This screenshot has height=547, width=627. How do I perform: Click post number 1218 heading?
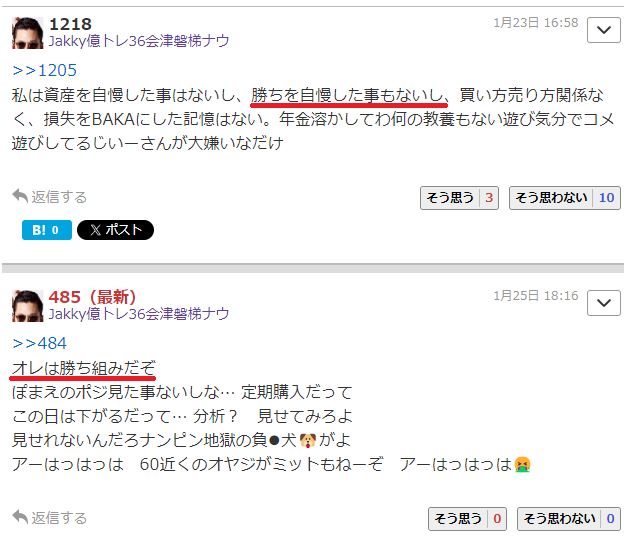pyautogui.click(x=70, y=24)
